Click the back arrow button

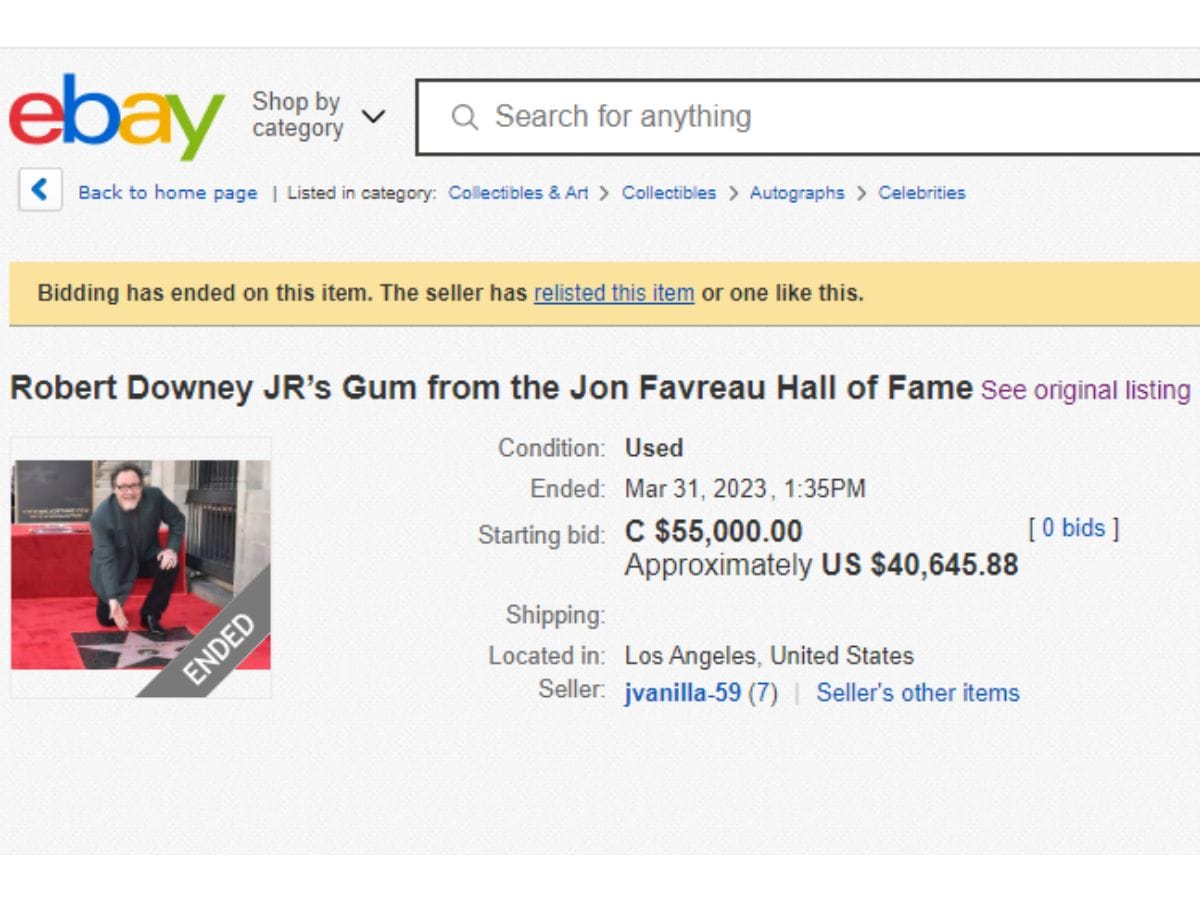(40, 190)
